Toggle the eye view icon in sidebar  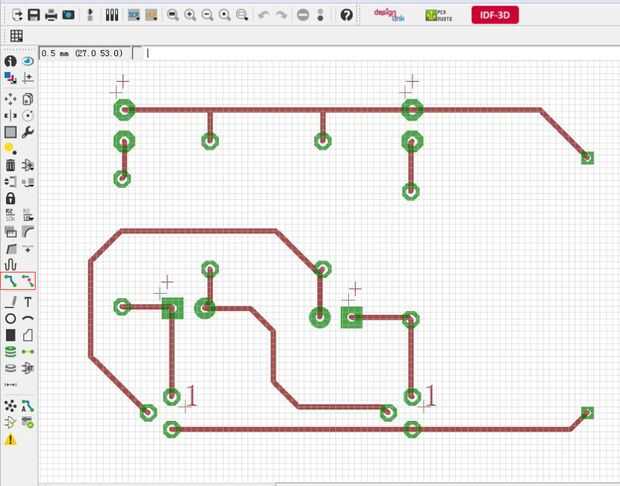[28, 61]
